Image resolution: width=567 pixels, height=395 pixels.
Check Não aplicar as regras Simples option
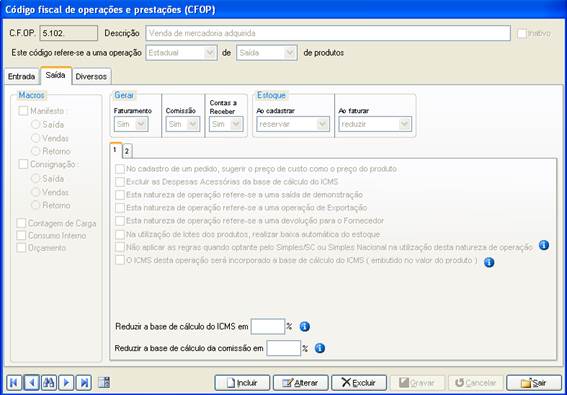(x=120, y=247)
